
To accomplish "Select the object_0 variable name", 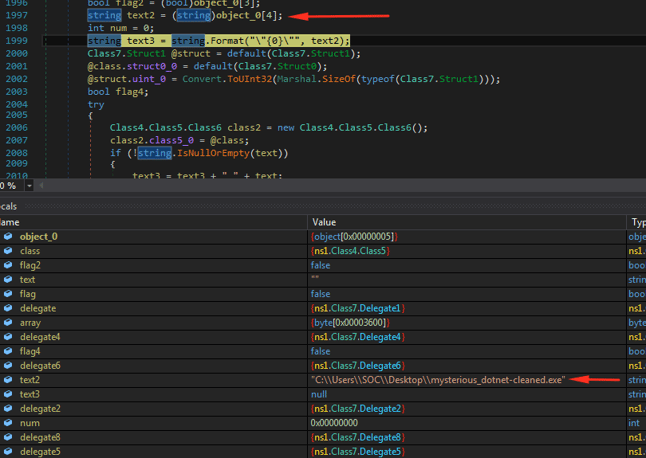I will [x=39, y=237].
